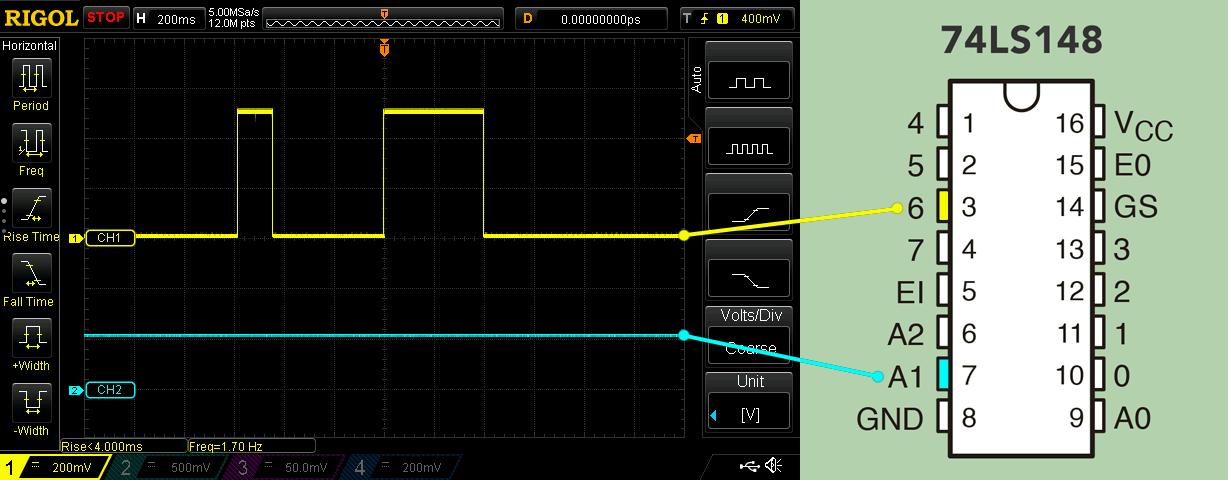Toggle the CH1 channel label
Viewport: 1228px width, 480px height.
(x=108, y=238)
